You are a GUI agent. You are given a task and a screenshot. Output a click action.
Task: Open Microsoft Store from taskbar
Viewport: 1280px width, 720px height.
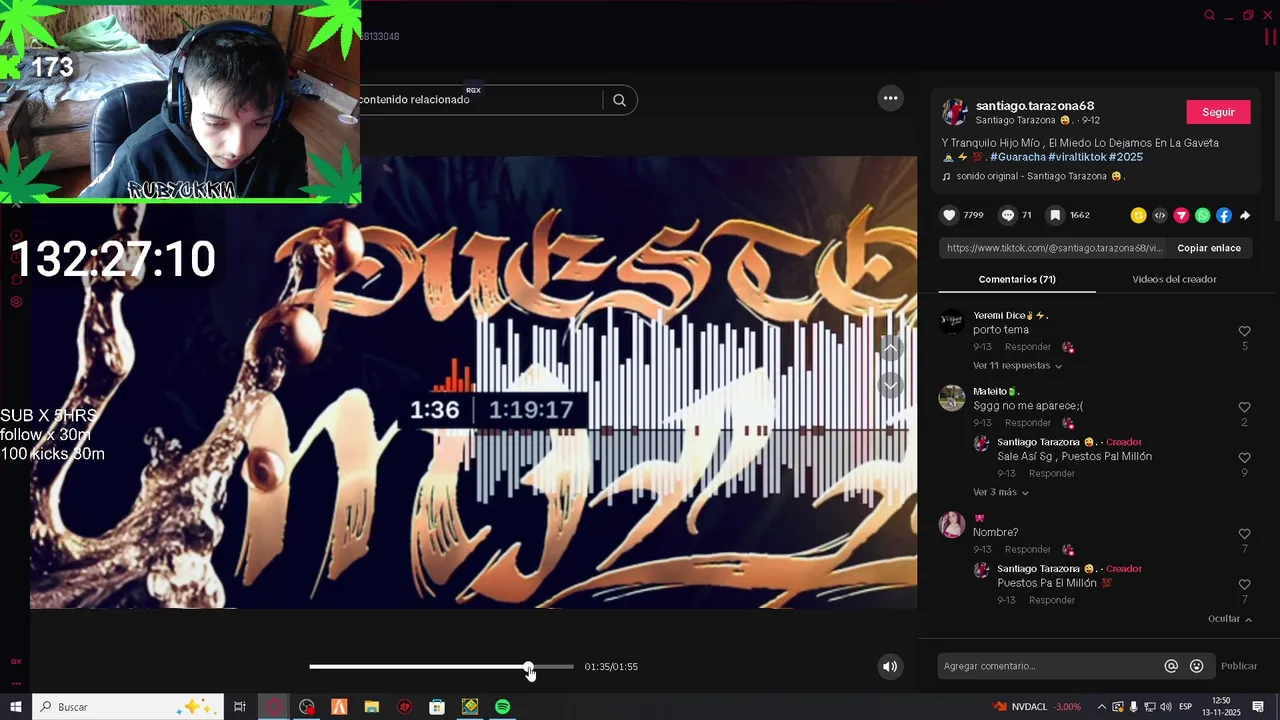[437, 707]
